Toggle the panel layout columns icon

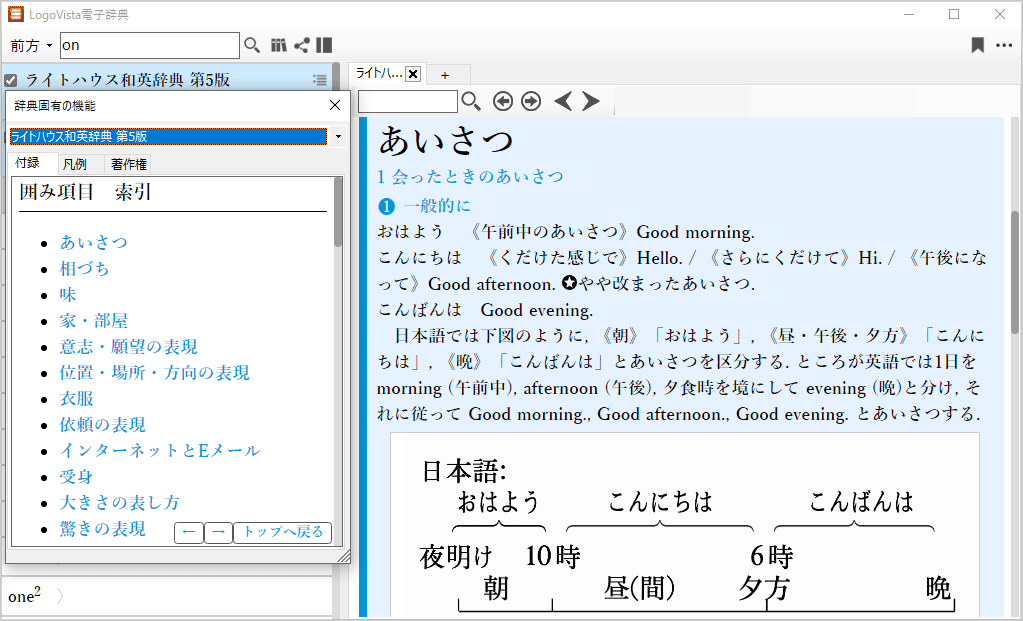324,45
